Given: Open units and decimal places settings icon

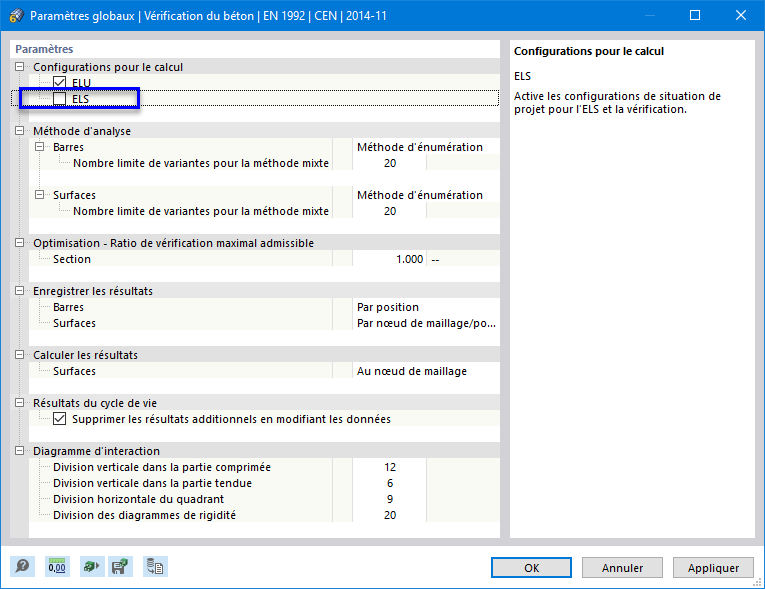Looking at the screenshot, I should (57, 567).
